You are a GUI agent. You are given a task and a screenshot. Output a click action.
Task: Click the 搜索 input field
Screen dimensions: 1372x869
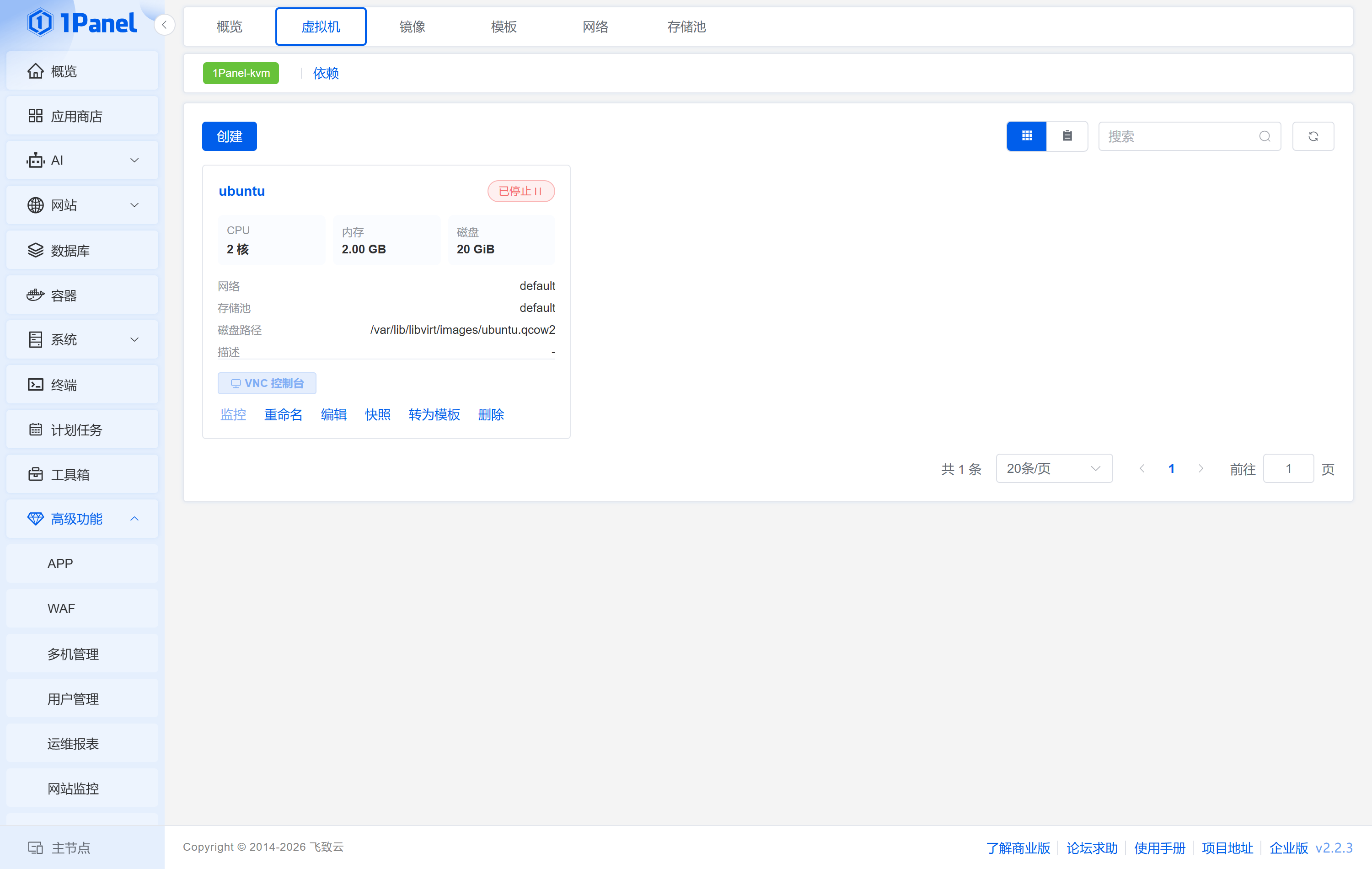(1190, 136)
